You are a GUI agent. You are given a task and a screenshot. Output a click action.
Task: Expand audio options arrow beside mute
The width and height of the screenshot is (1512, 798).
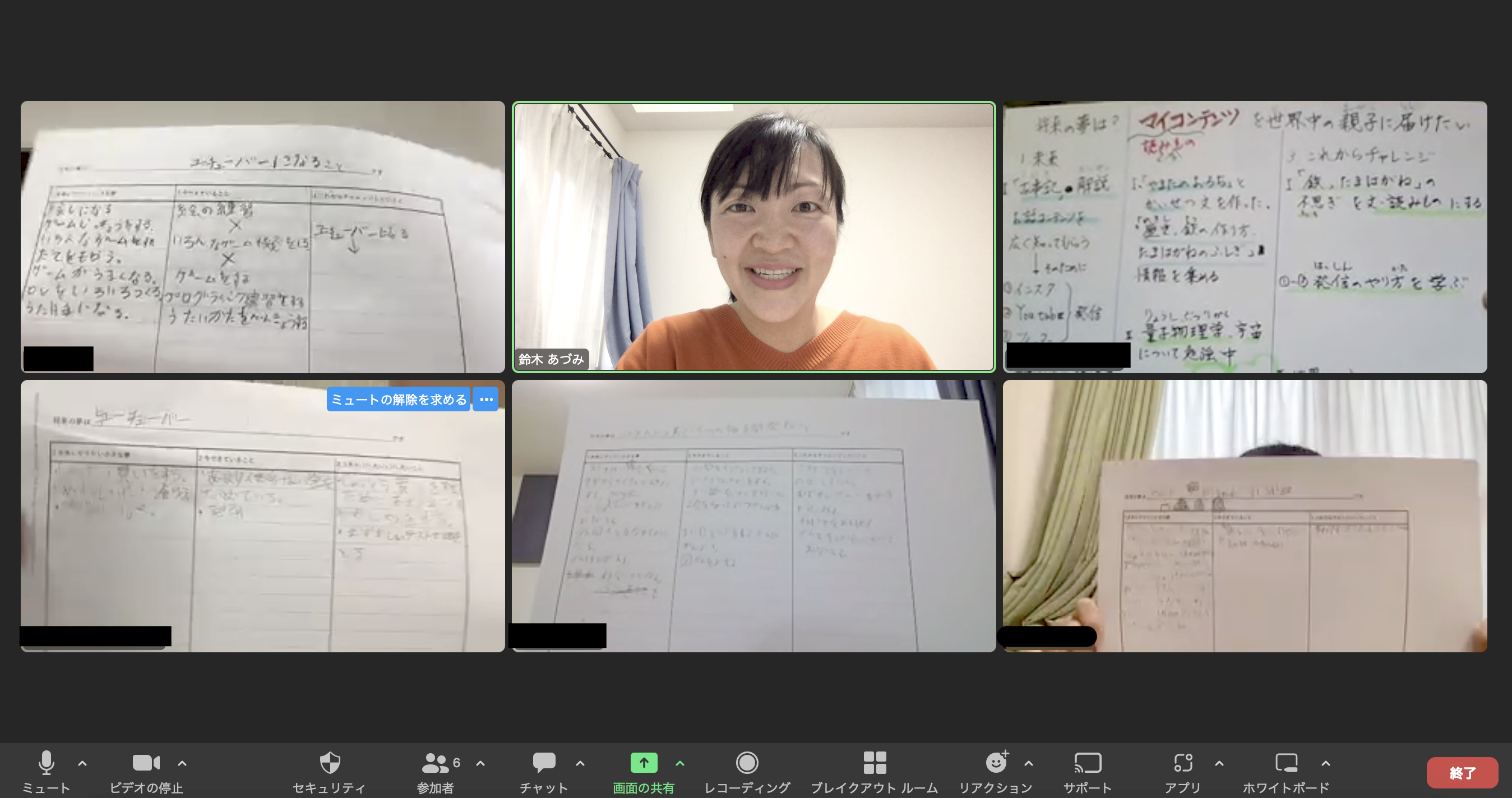(82, 763)
